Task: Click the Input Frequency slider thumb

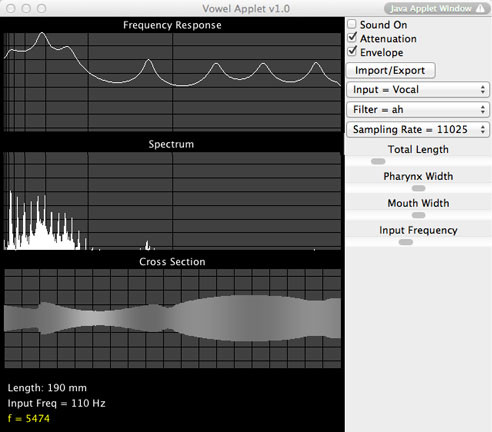Action: pos(406,242)
